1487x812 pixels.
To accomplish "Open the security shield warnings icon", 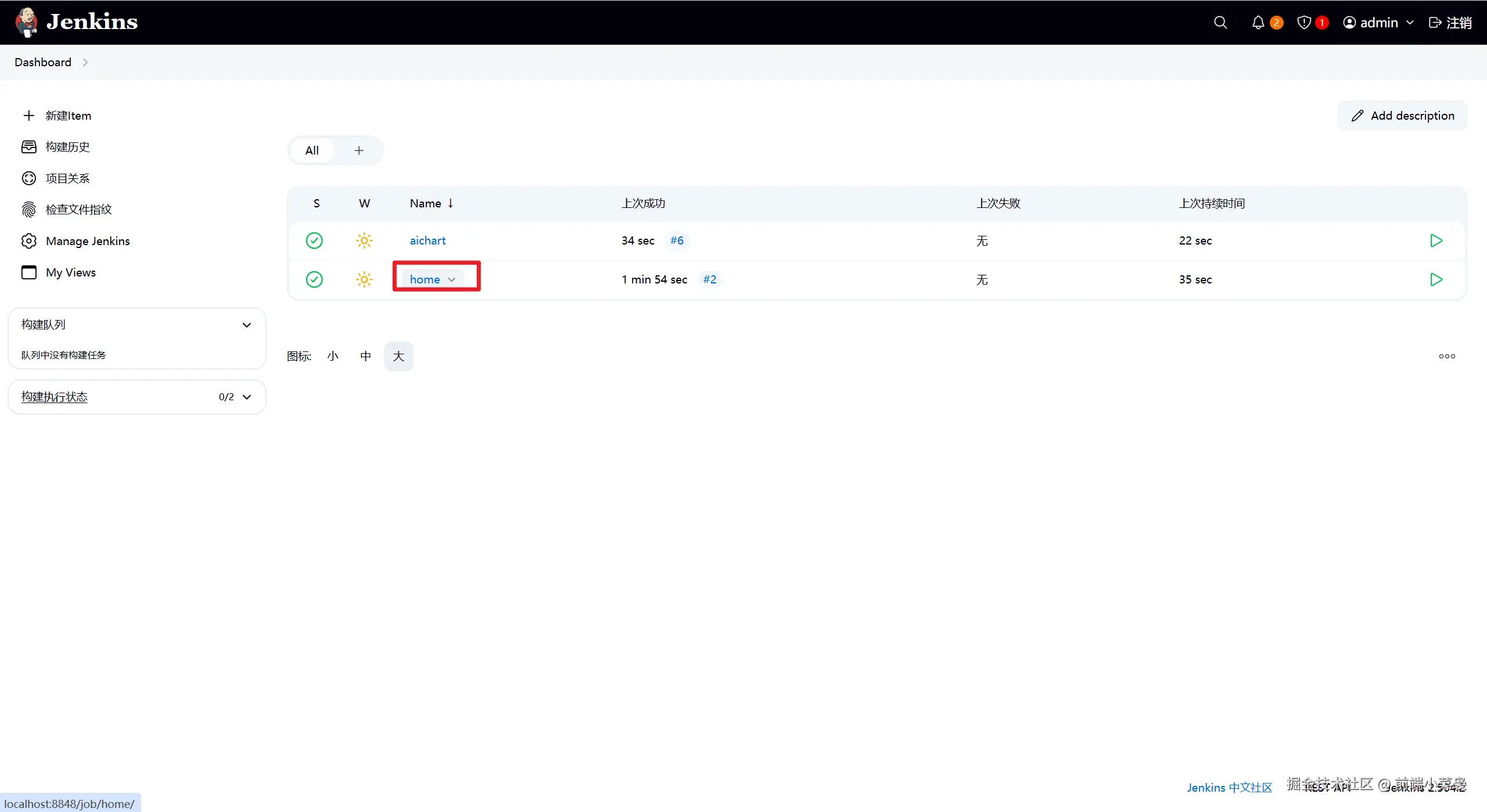I will (x=1304, y=23).
